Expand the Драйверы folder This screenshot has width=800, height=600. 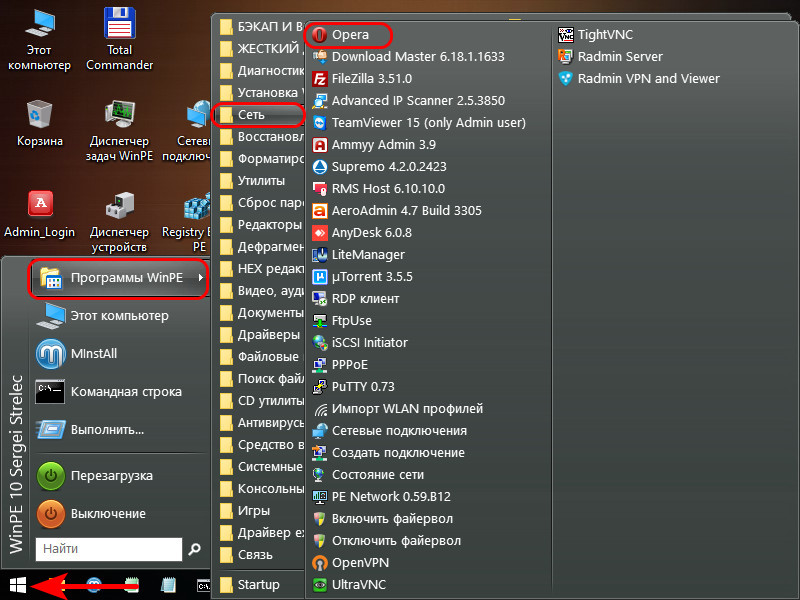click(259, 335)
